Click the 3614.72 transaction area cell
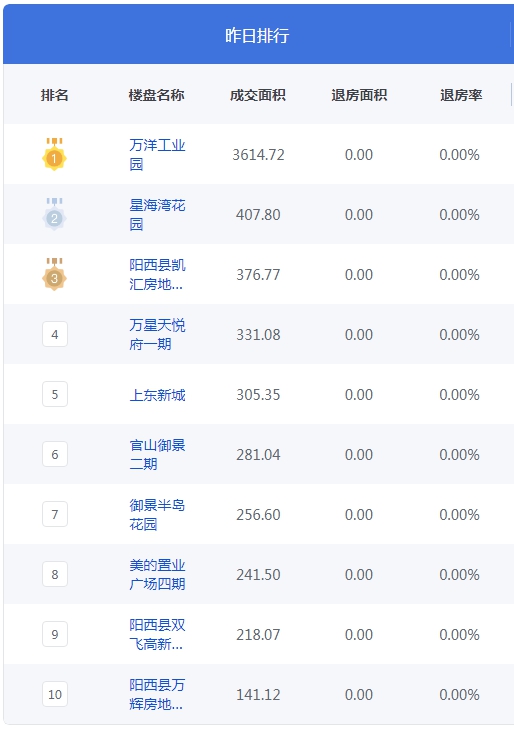This screenshot has height=729, width=514. coord(258,154)
